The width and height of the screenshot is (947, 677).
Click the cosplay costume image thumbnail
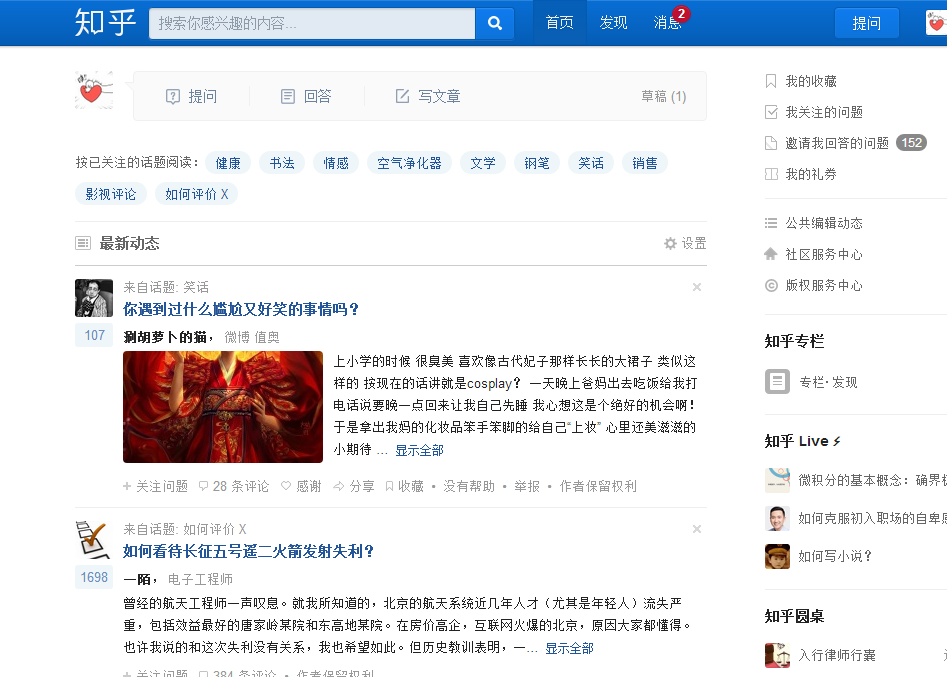[x=222, y=407]
